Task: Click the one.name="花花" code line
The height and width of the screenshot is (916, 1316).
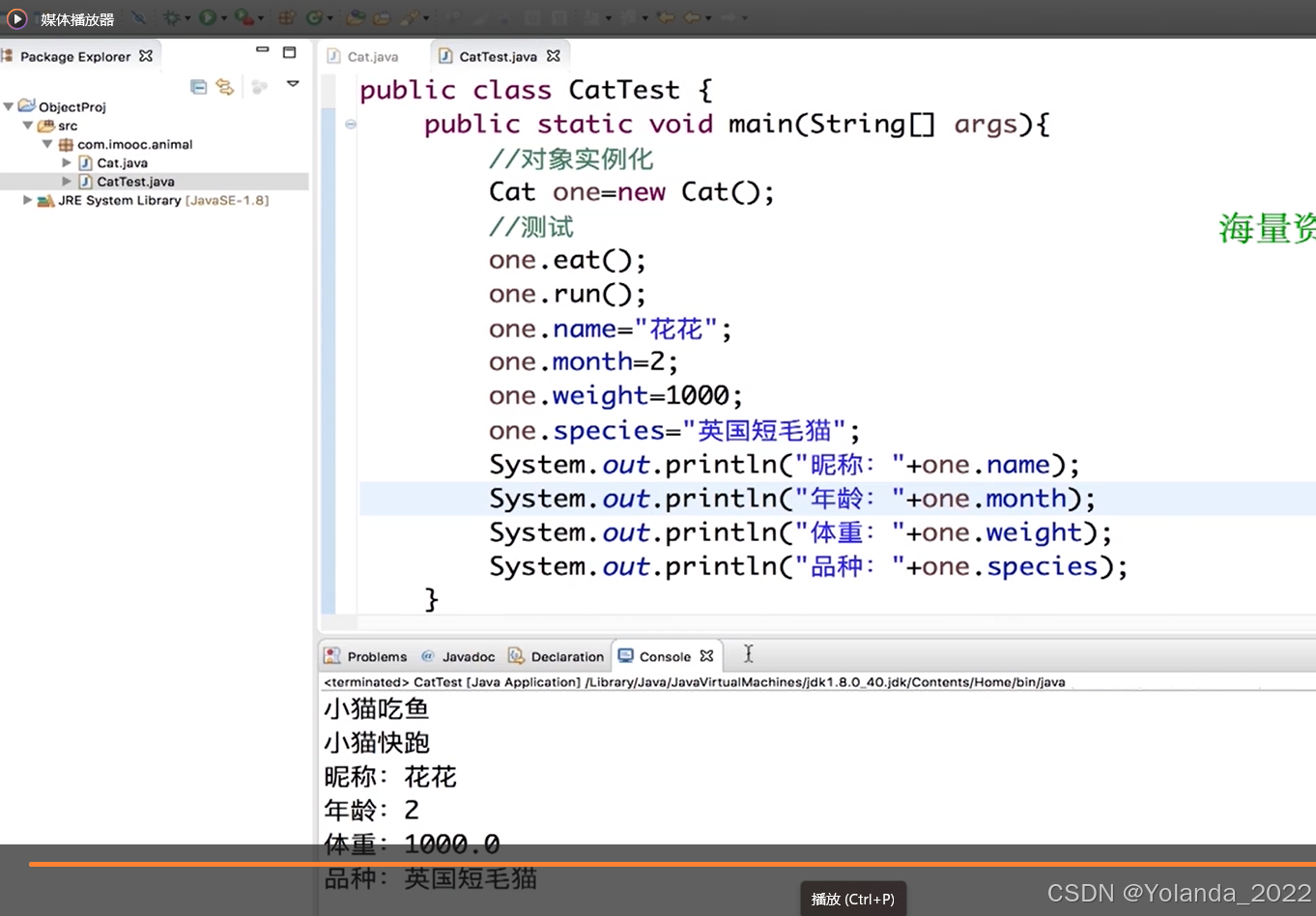Action: coord(611,329)
